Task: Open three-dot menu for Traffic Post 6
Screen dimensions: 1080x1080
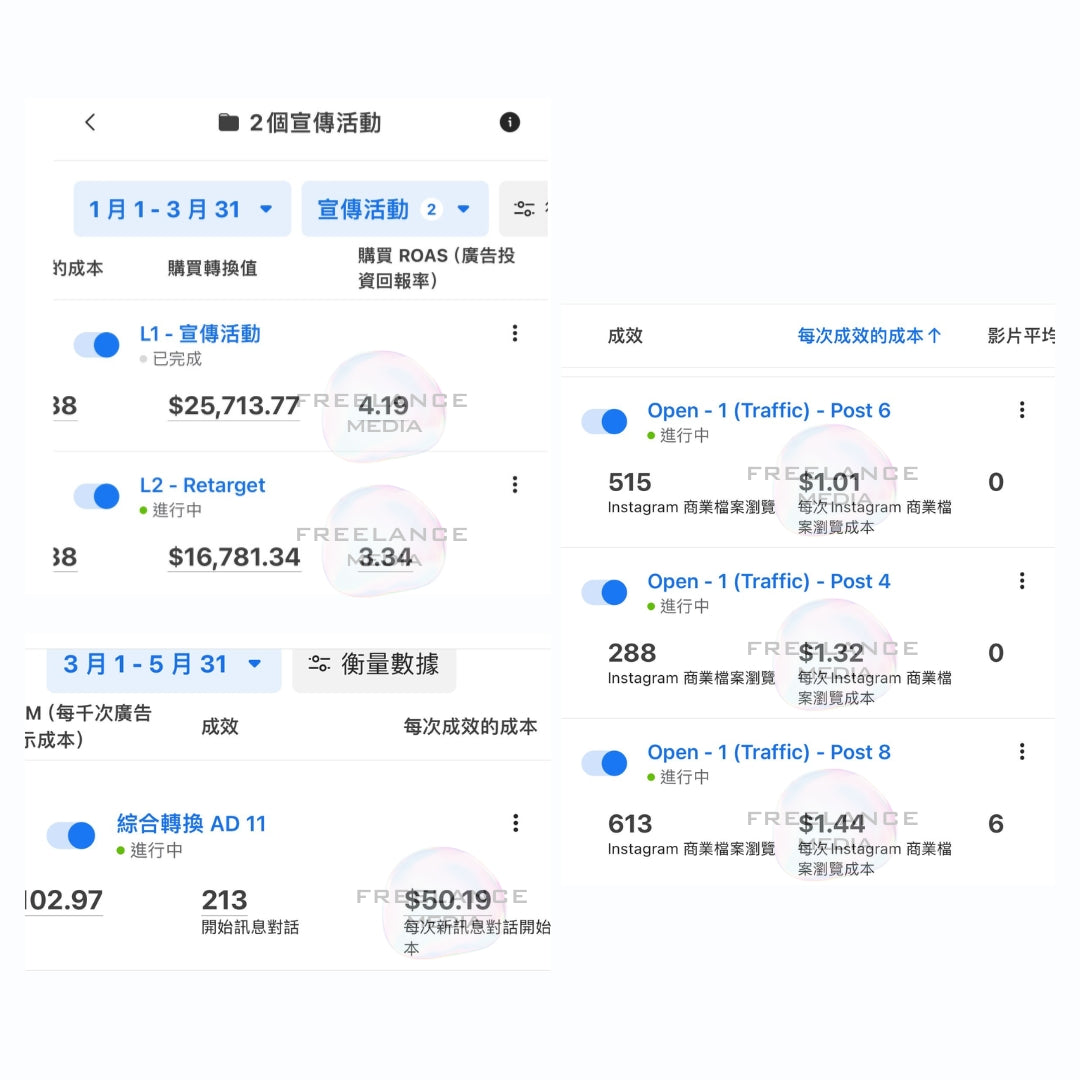Action: tap(1022, 410)
